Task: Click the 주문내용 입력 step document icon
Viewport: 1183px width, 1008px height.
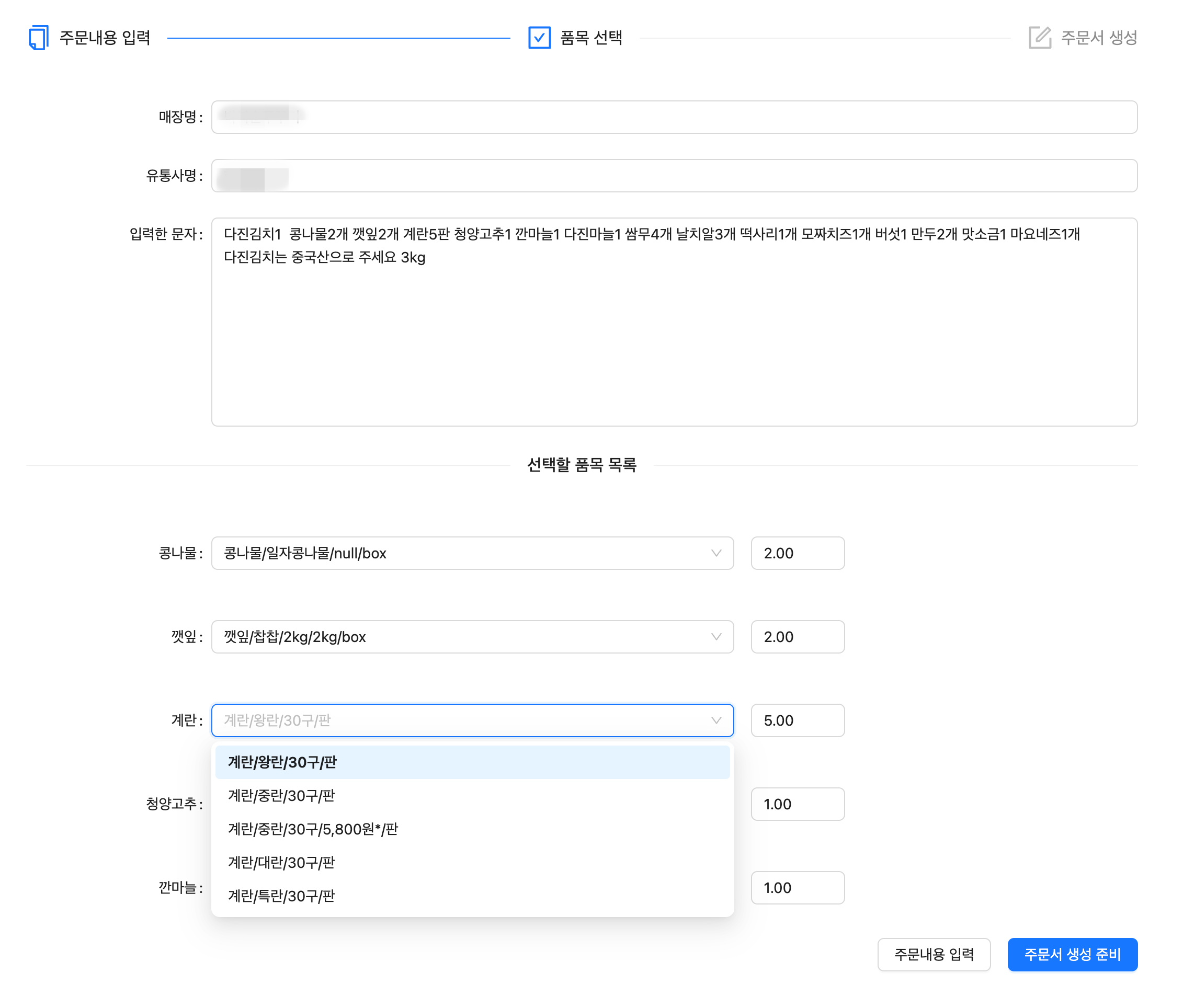Action: coord(38,38)
